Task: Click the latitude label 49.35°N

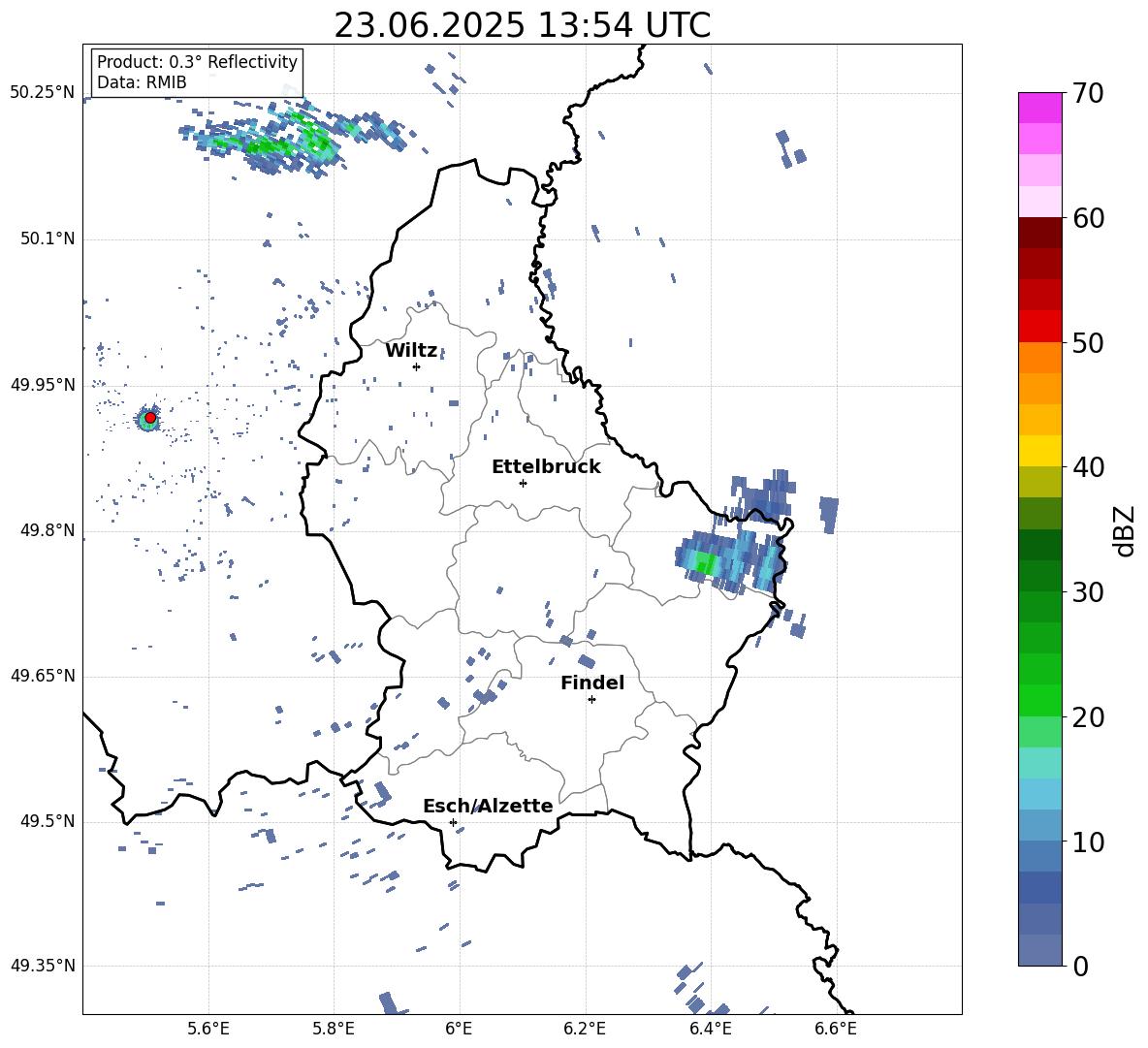Action: [x=43, y=966]
